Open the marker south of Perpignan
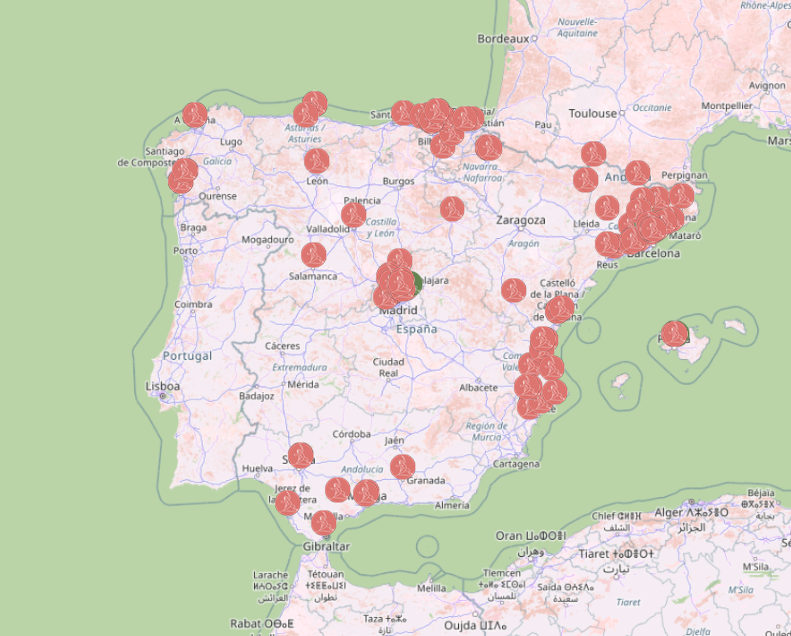 coord(681,195)
